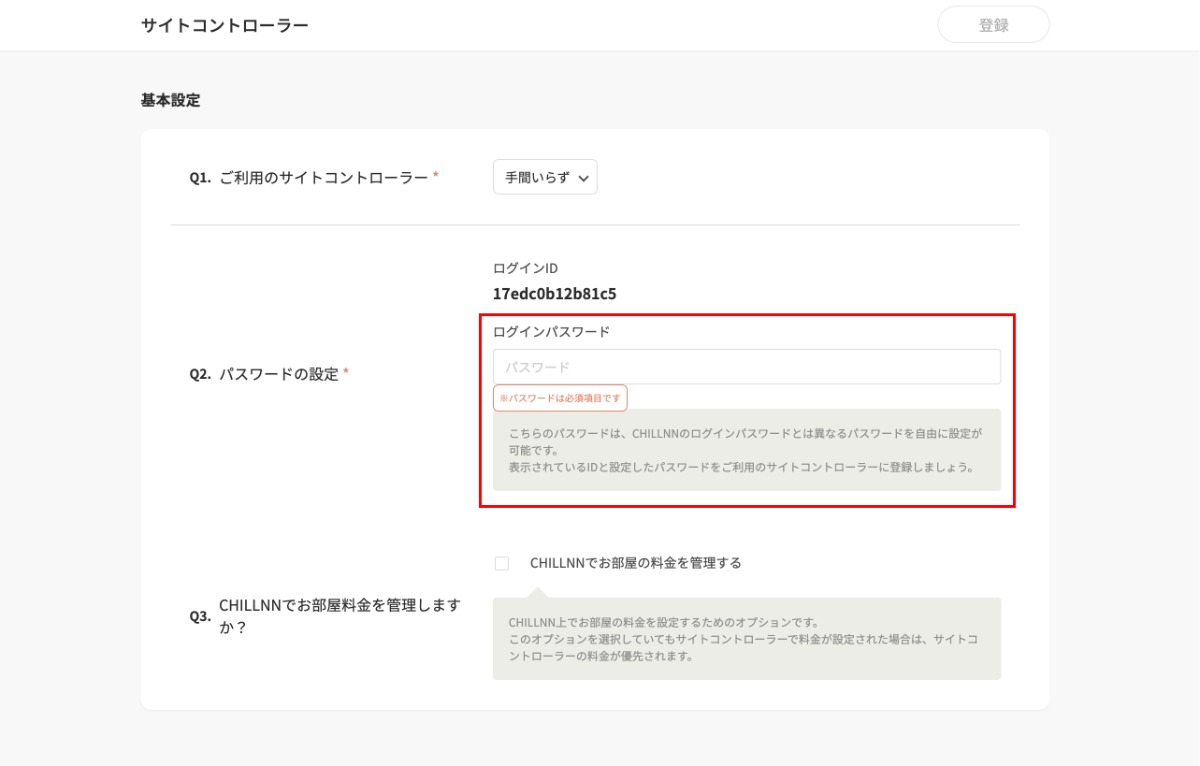
Task: Click the パスワード input field
Action: point(746,367)
